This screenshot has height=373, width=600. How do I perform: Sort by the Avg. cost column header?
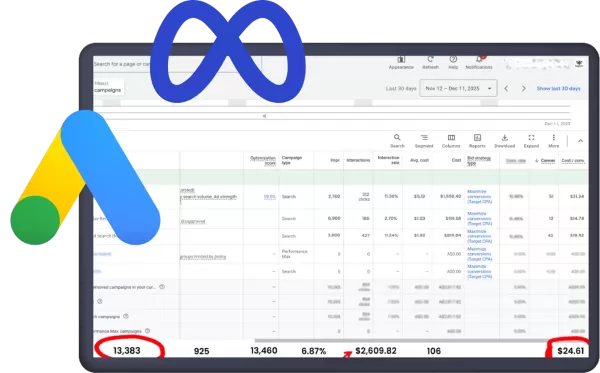pos(419,160)
